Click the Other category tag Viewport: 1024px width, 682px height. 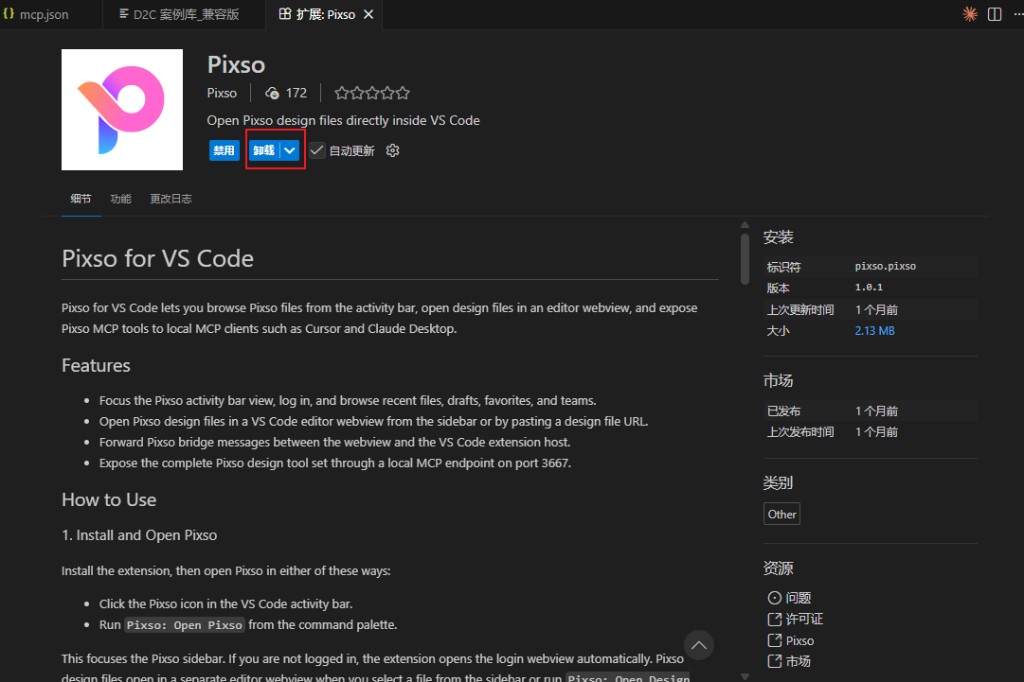(782, 514)
